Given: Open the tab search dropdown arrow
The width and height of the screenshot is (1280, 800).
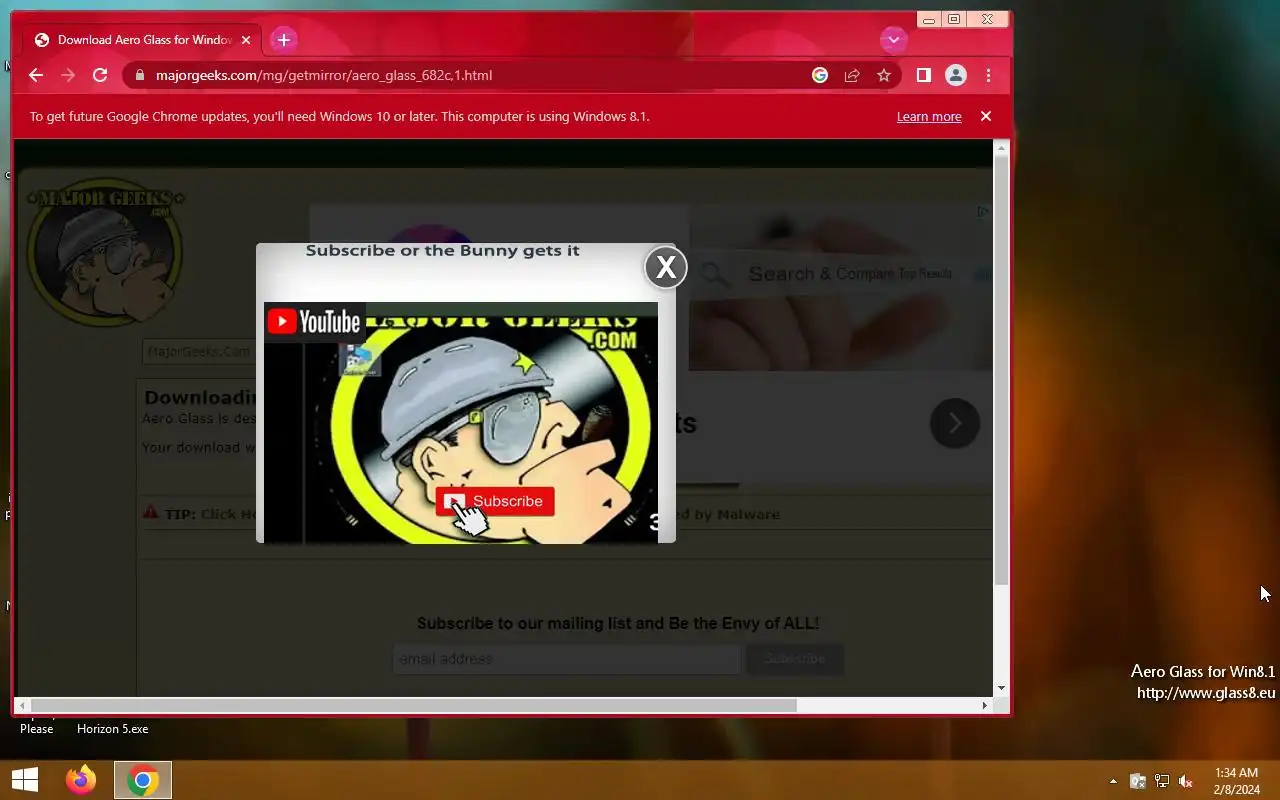Looking at the screenshot, I should pyautogui.click(x=893, y=40).
